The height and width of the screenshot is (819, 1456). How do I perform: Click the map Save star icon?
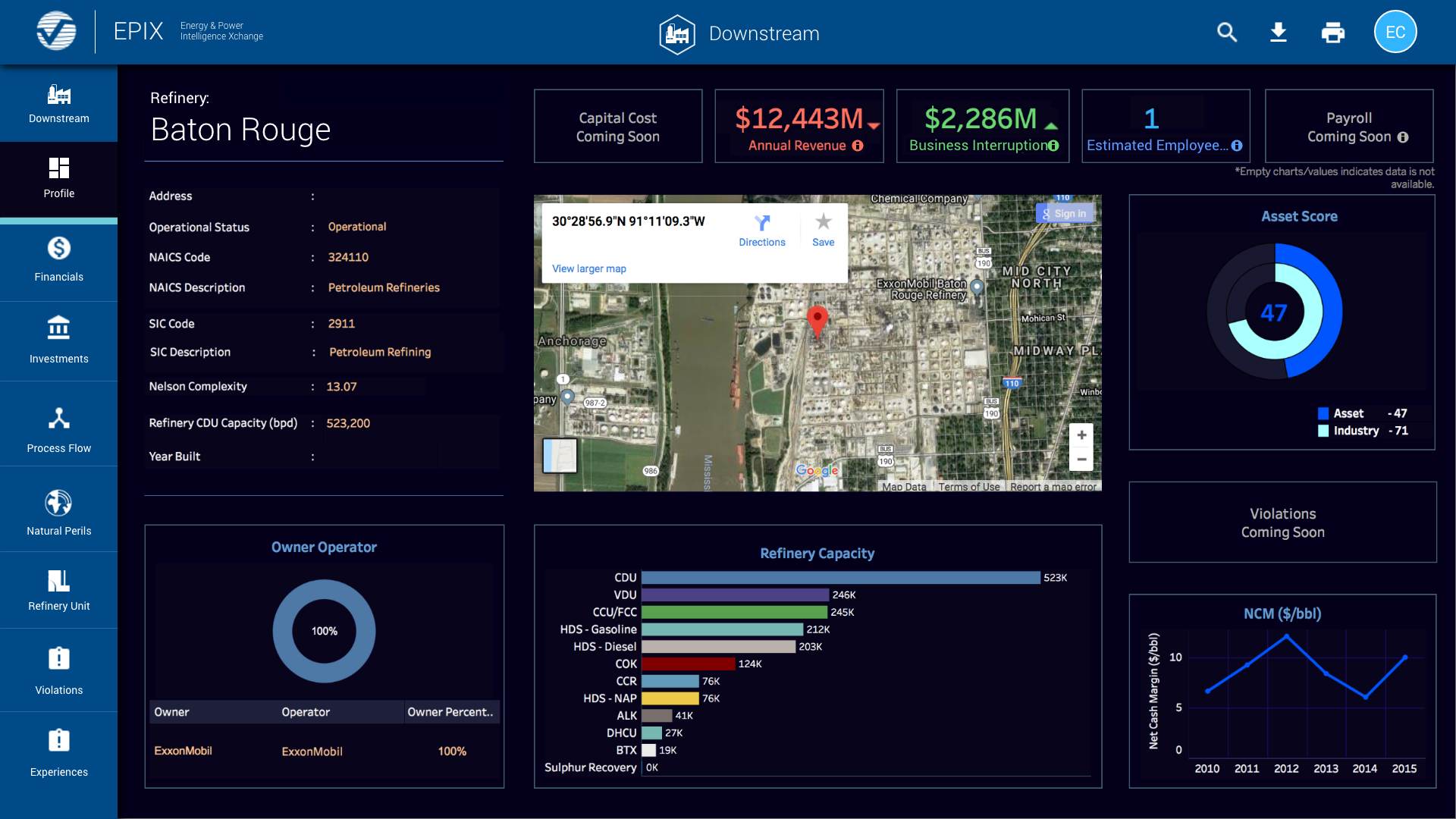pyautogui.click(x=824, y=221)
